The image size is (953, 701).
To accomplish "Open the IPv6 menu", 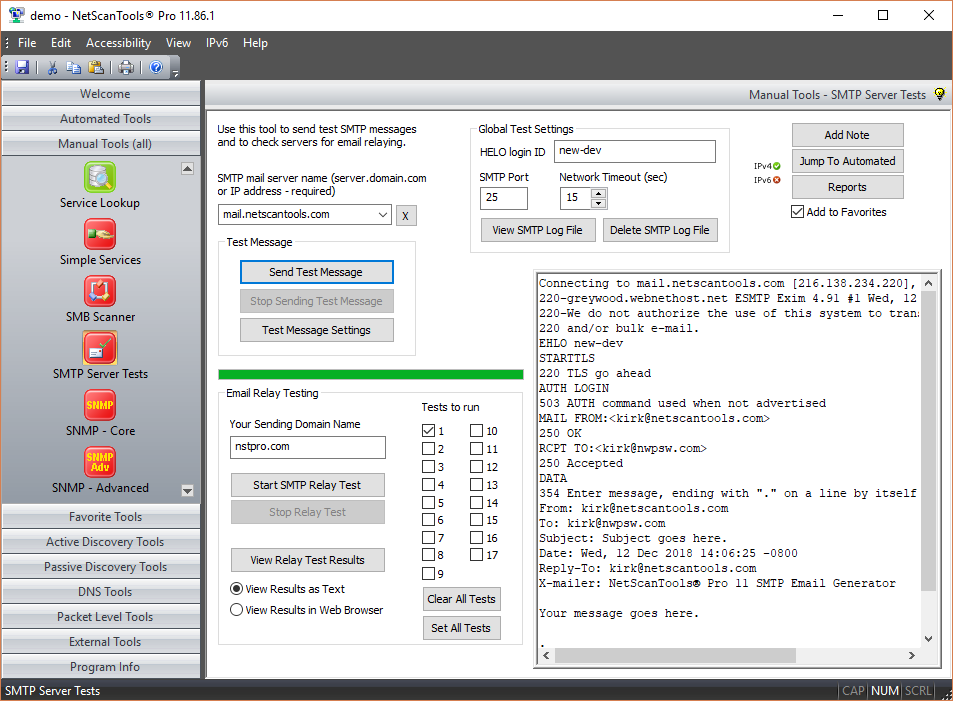I will point(217,43).
